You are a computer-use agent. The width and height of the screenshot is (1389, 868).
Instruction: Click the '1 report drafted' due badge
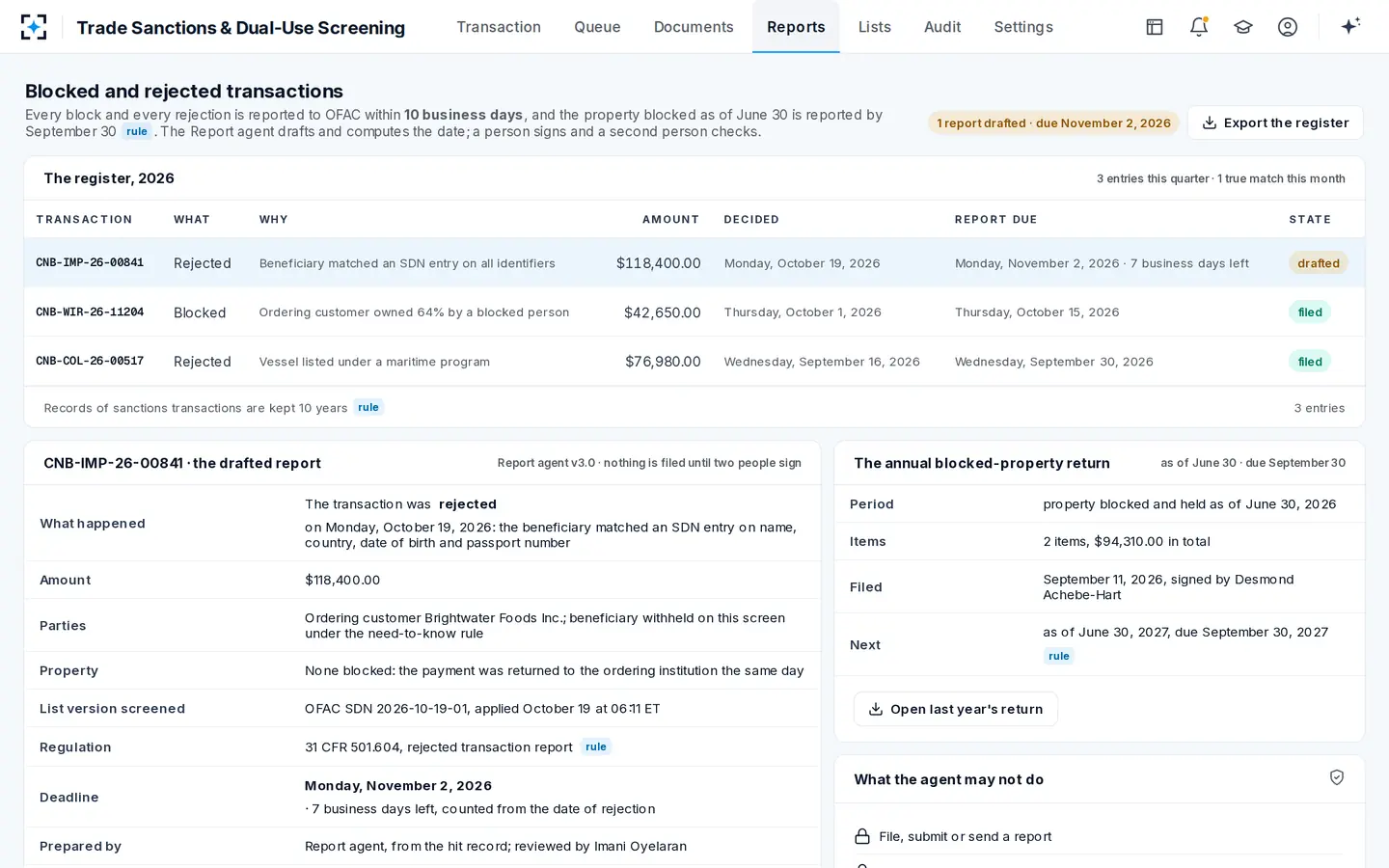(1053, 122)
